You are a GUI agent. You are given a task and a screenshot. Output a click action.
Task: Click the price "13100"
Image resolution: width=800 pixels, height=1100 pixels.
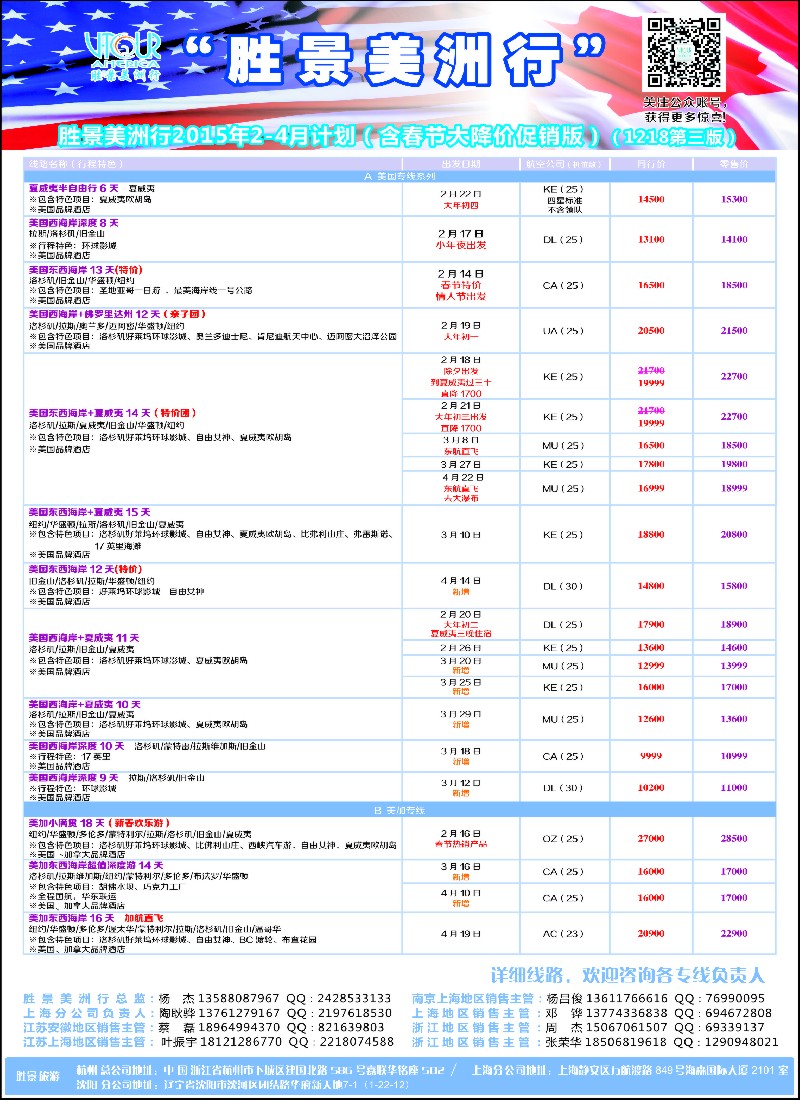point(651,239)
